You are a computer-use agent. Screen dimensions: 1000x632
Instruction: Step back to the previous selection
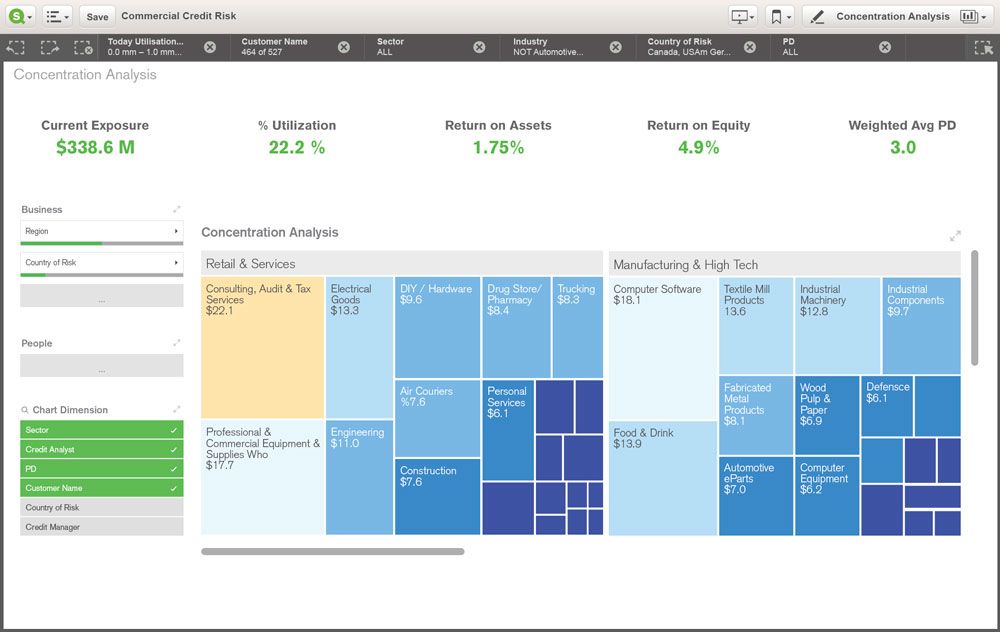[14, 47]
